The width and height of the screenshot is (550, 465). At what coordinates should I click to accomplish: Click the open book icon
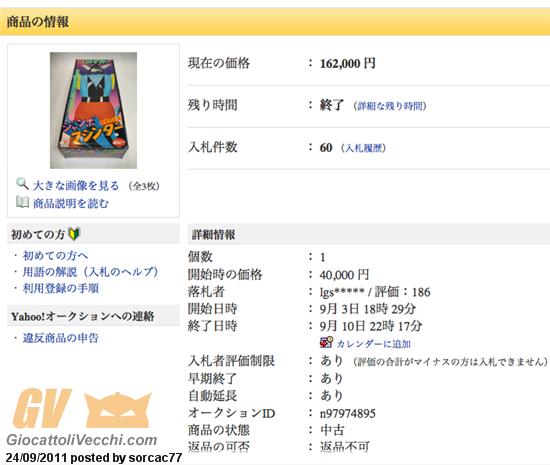click(x=22, y=202)
